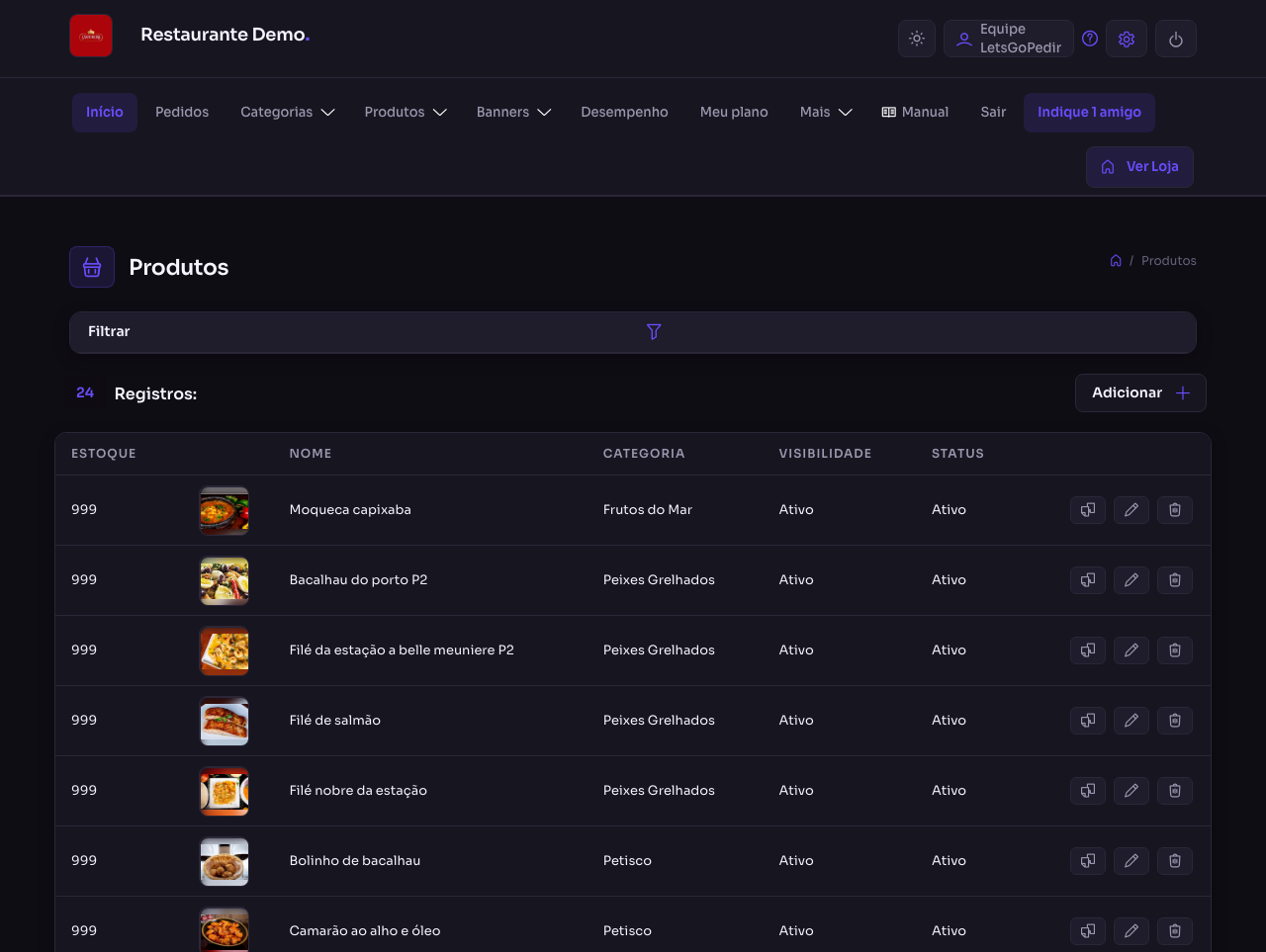Delete the Filé de salmão product
The height and width of the screenshot is (952, 1266).
[x=1175, y=721]
